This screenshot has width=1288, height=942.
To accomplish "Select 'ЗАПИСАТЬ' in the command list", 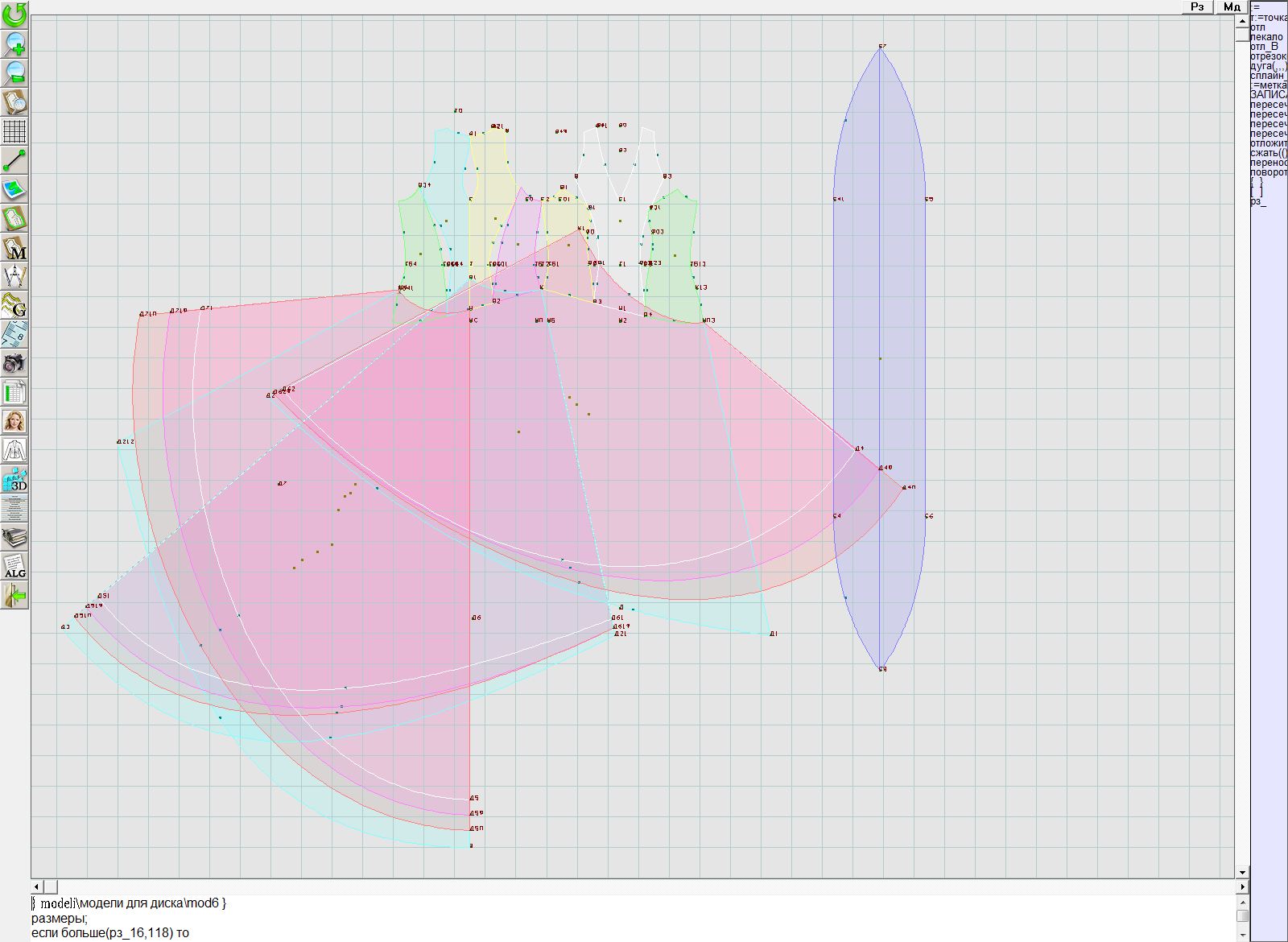I will pos(1268,95).
